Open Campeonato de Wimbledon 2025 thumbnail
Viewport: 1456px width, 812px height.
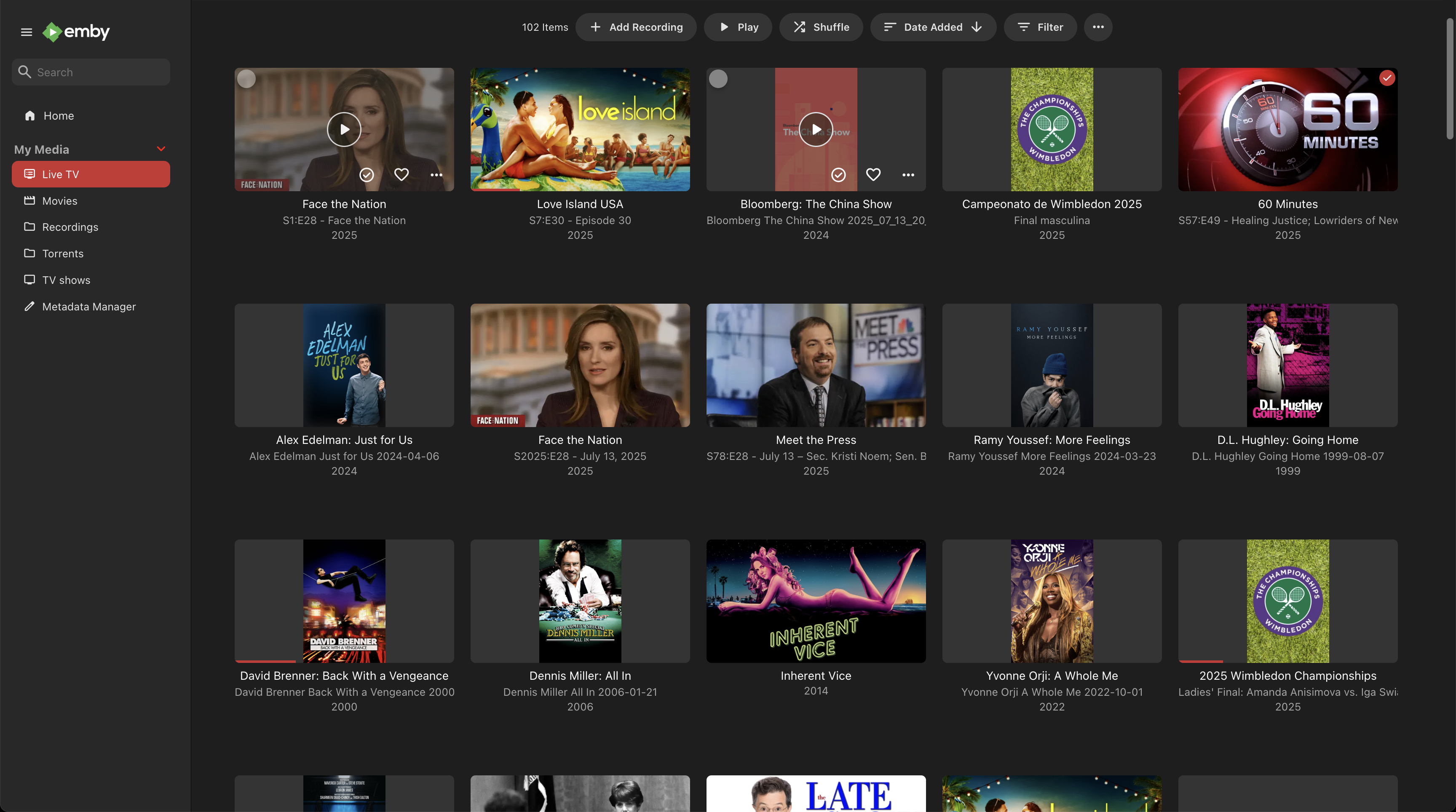pos(1052,129)
